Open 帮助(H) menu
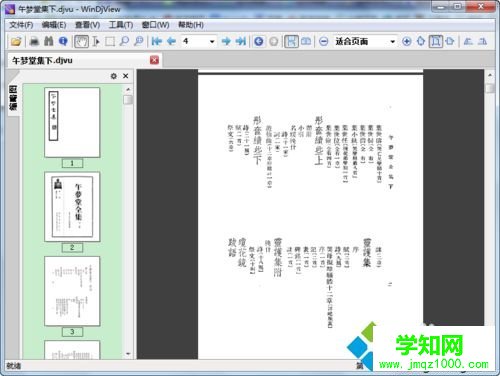Screen dimensions: 500x376 click(191, 25)
